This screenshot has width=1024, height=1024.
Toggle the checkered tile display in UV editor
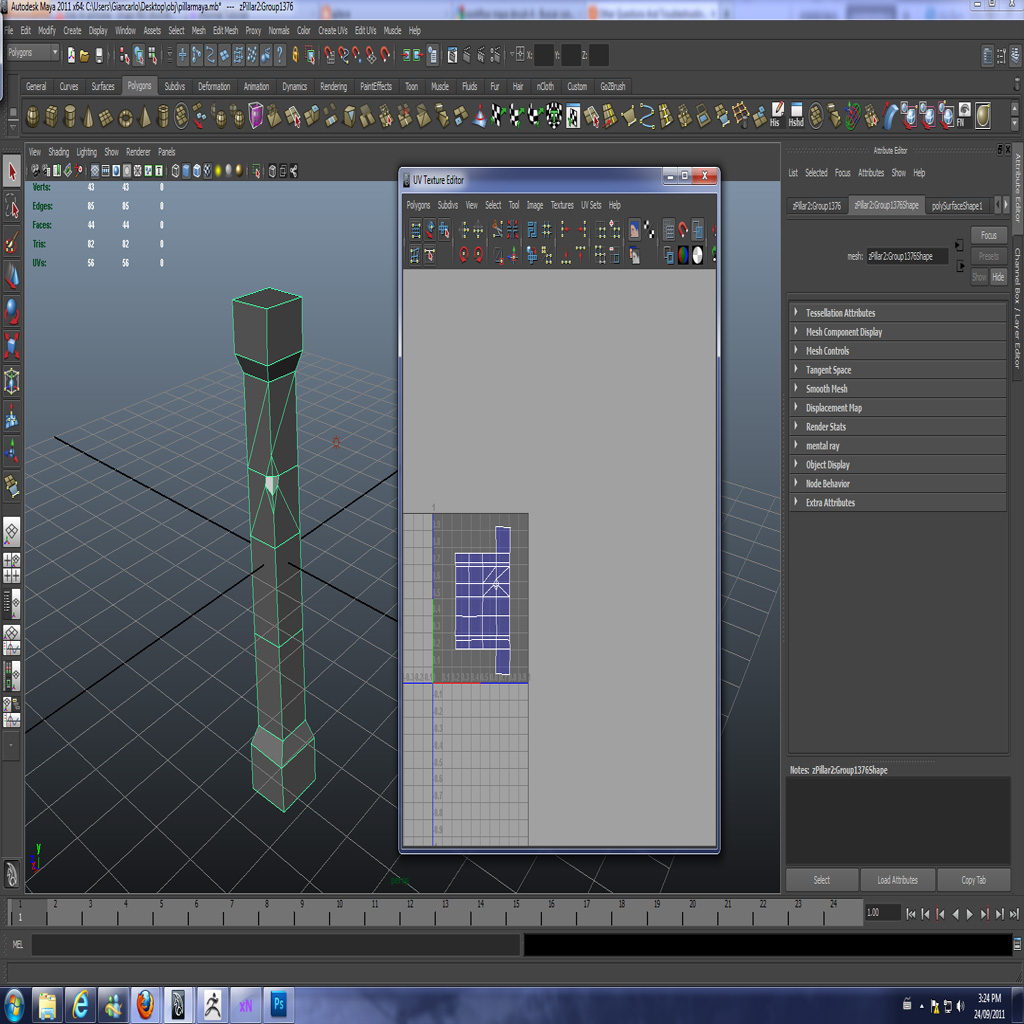click(649, 231)
